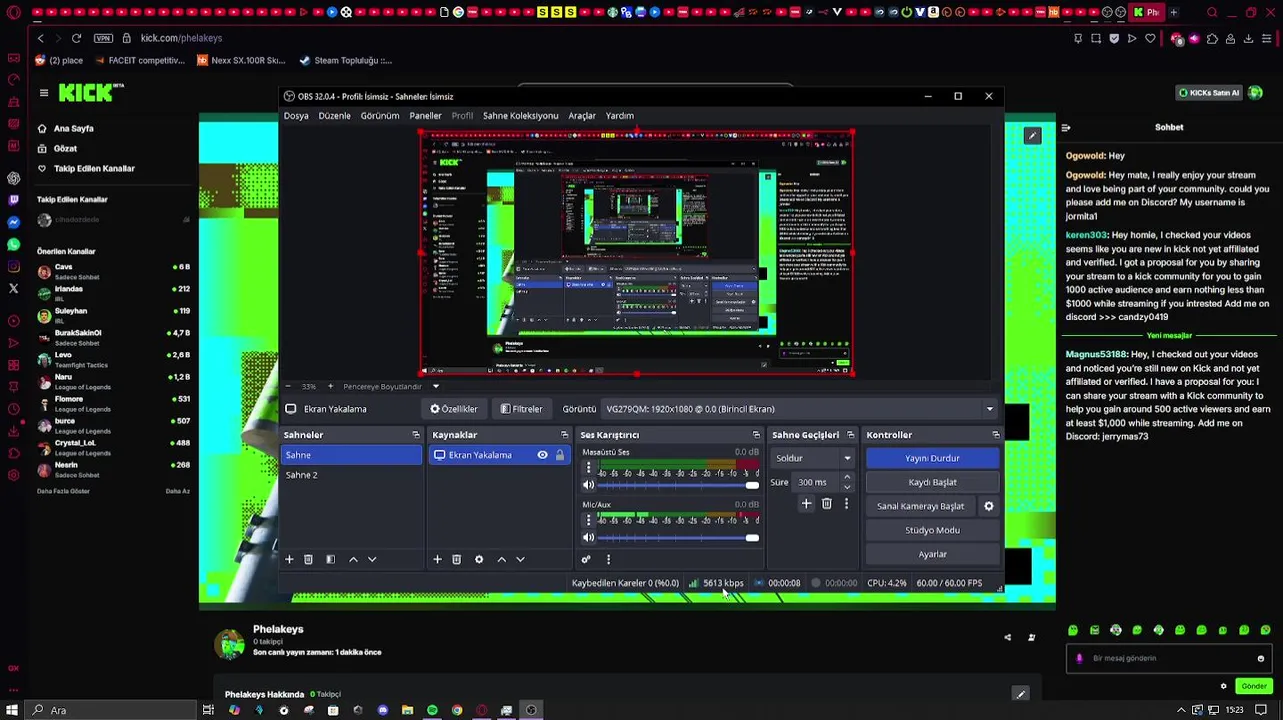The height and width of the screenshot is (720, 1283).
Task: Undock Sahne Geçişleri panel via float icon
Action: tap(851, 435)
